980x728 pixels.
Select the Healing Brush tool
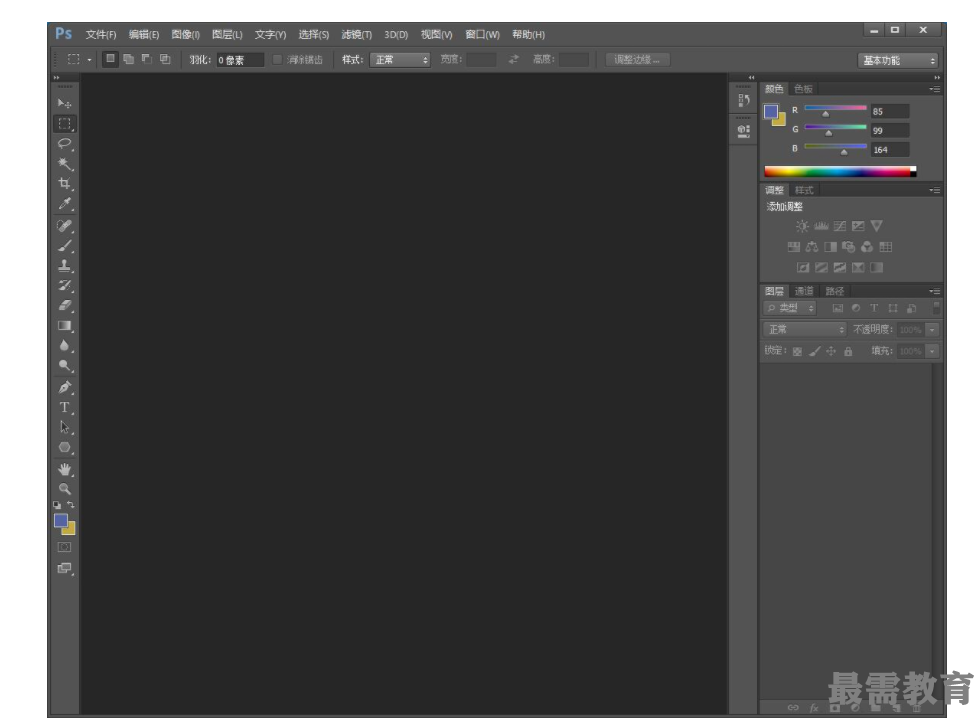[x=64, y=226]
